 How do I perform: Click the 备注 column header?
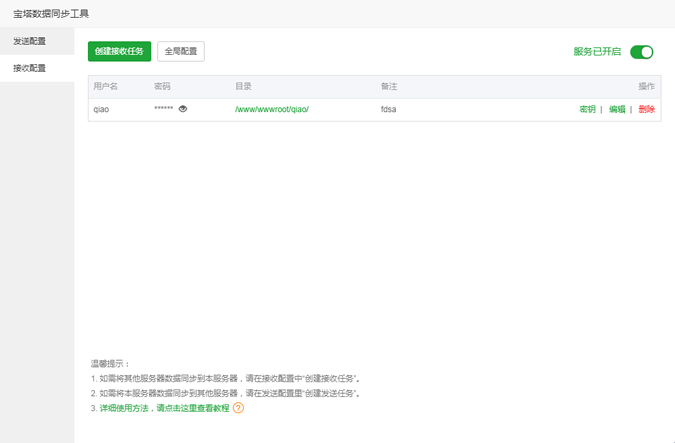click(389, 87)
